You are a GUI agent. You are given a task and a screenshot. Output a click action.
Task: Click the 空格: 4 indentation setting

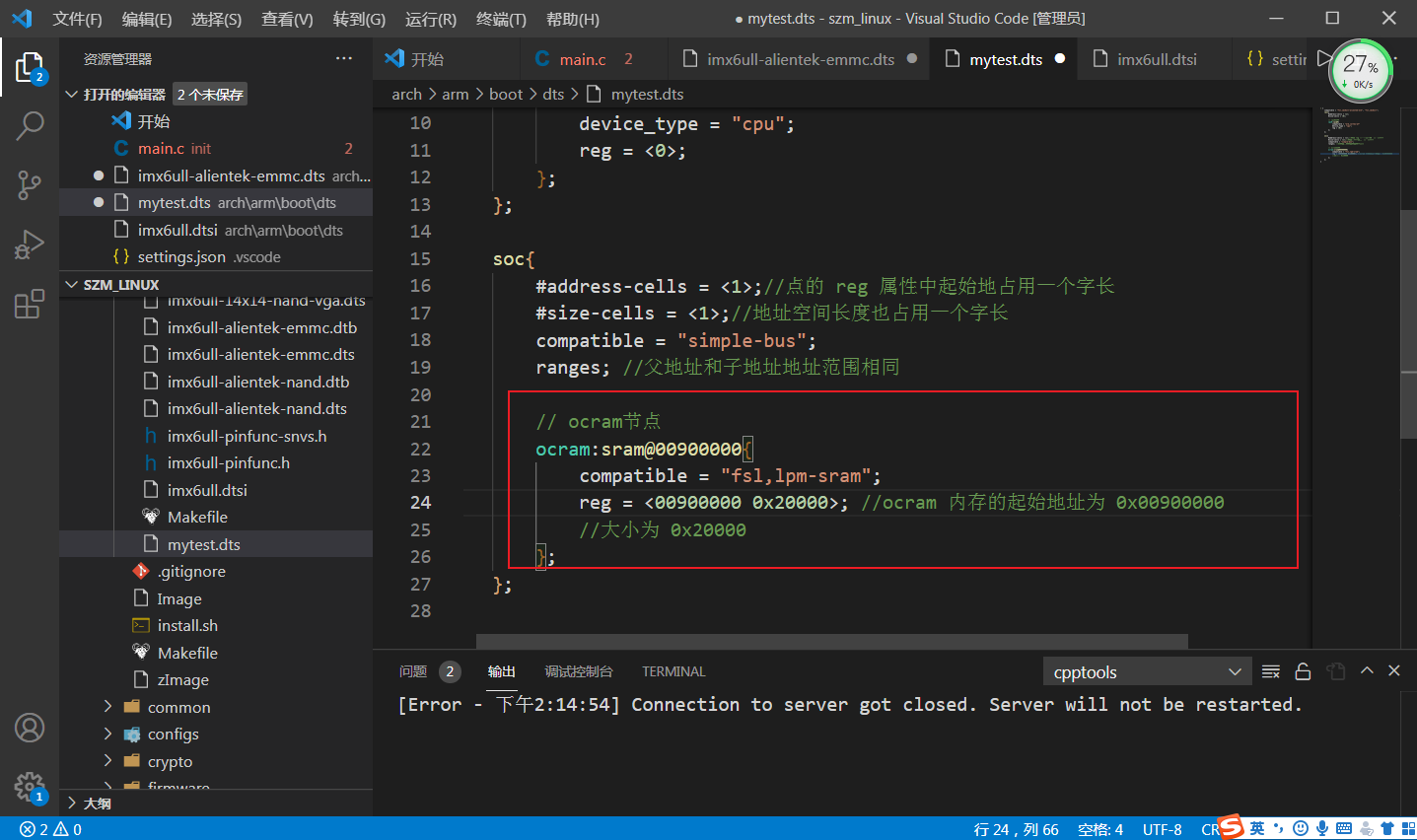[1100, 829]
